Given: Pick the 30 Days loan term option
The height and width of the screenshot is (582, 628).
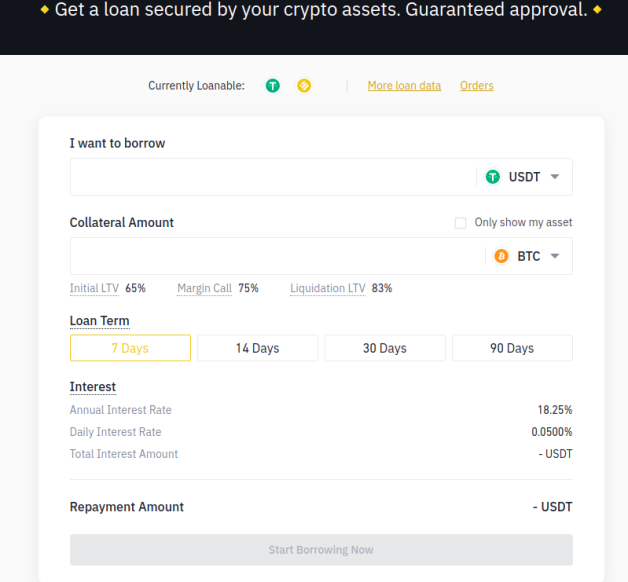Looking at the screenshot, I should pyautogui.click(x=384, y=348).
